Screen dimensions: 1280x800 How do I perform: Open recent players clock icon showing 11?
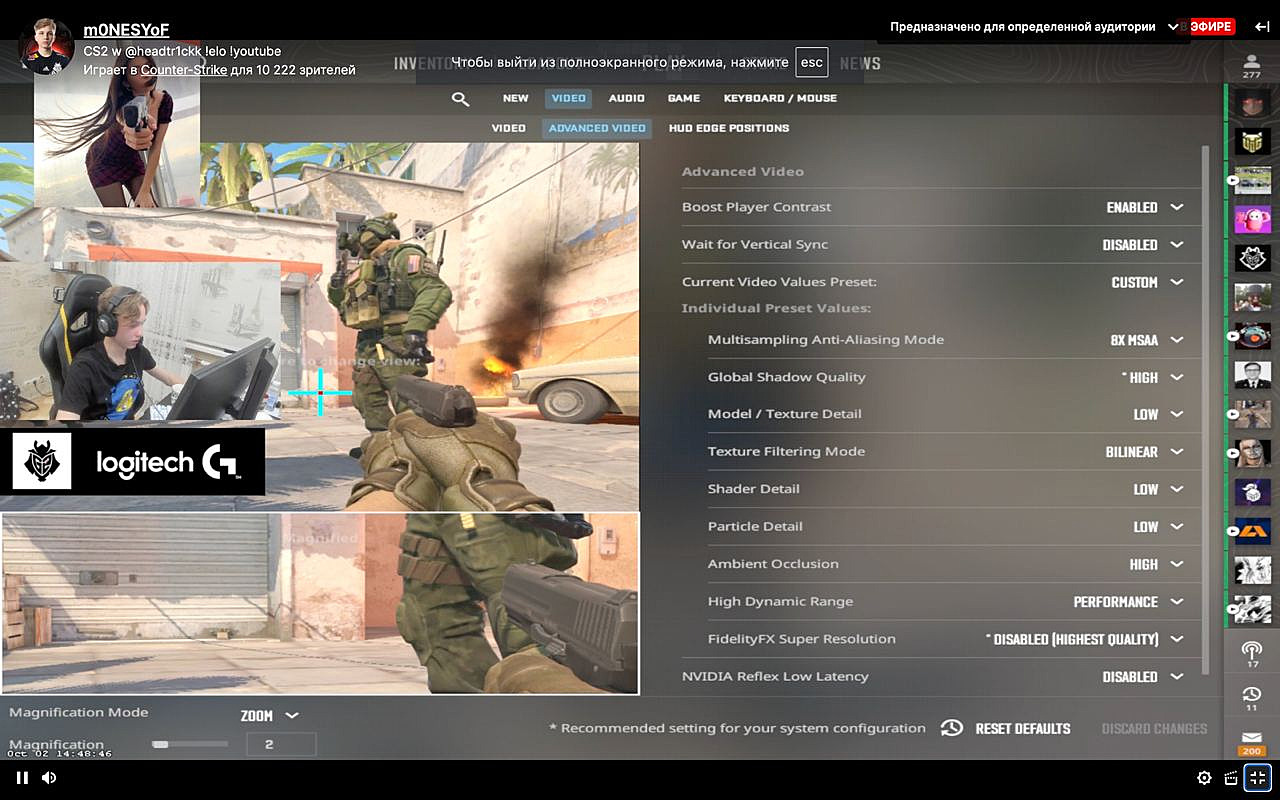click(1252, 698)
